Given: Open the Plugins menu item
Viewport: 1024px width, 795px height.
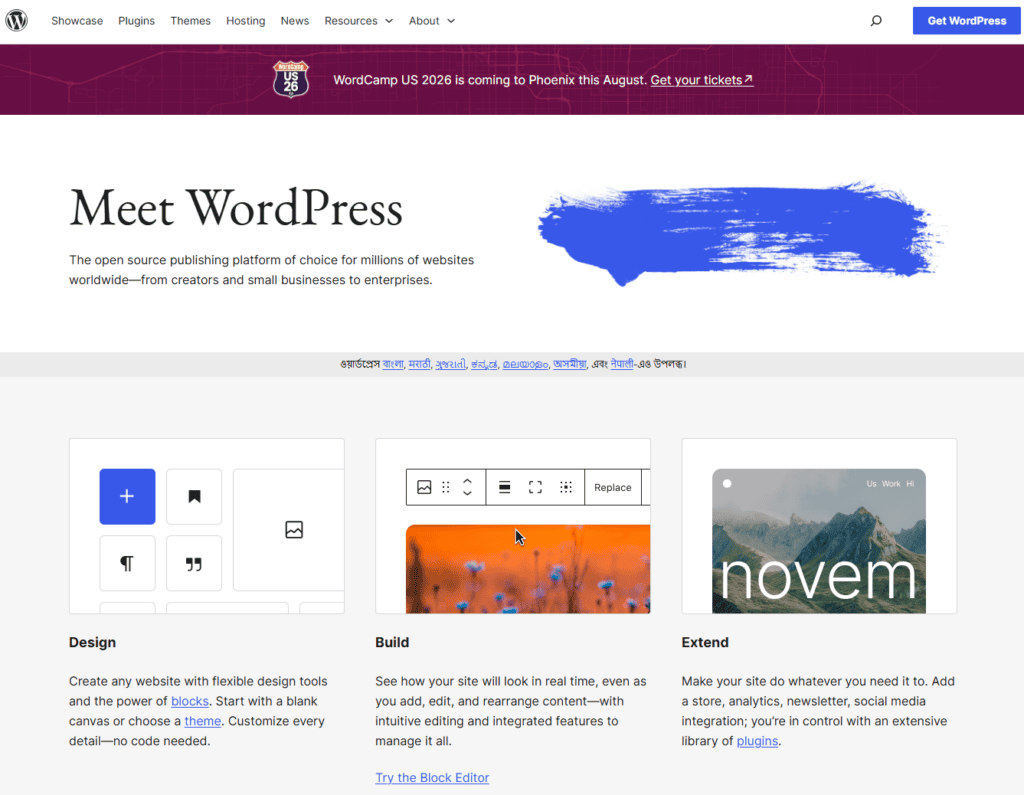Looking at the screenshot, I should click(136, 21).
